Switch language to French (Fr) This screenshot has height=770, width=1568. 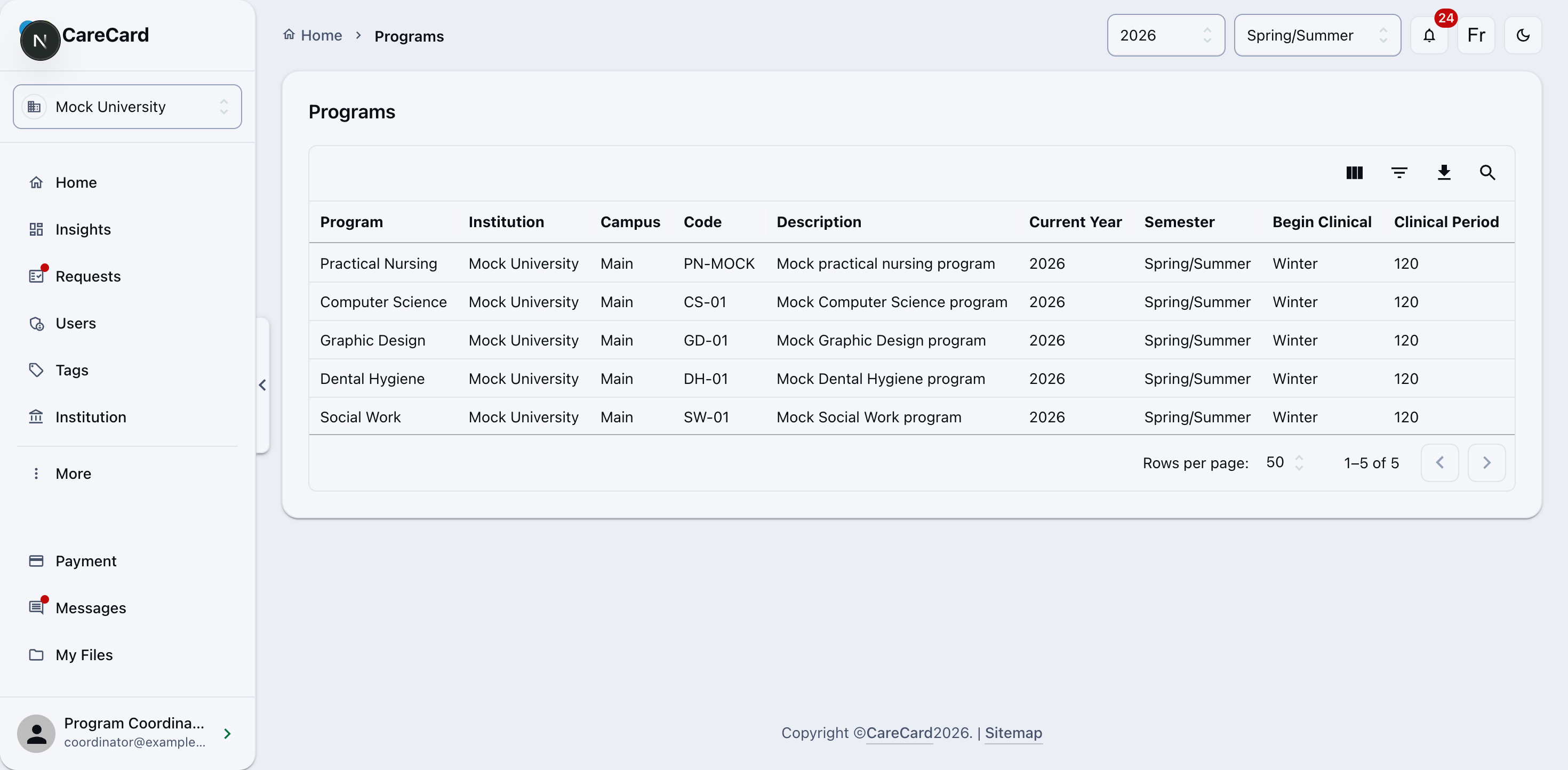tap(1476, 35)
